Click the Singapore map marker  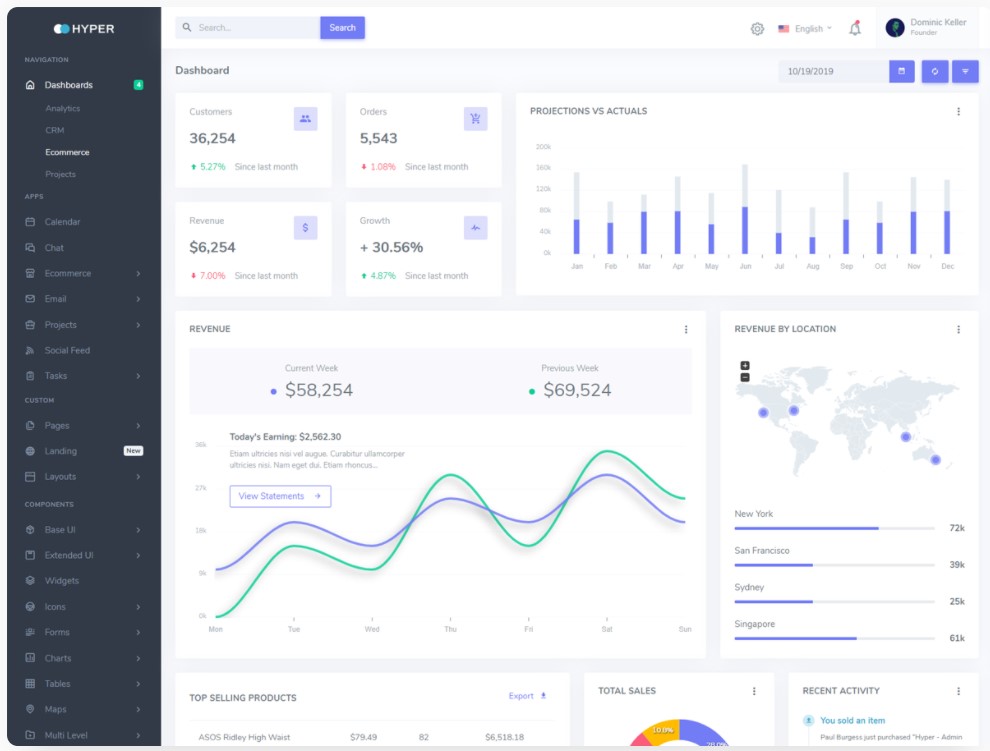pos(905,436)
